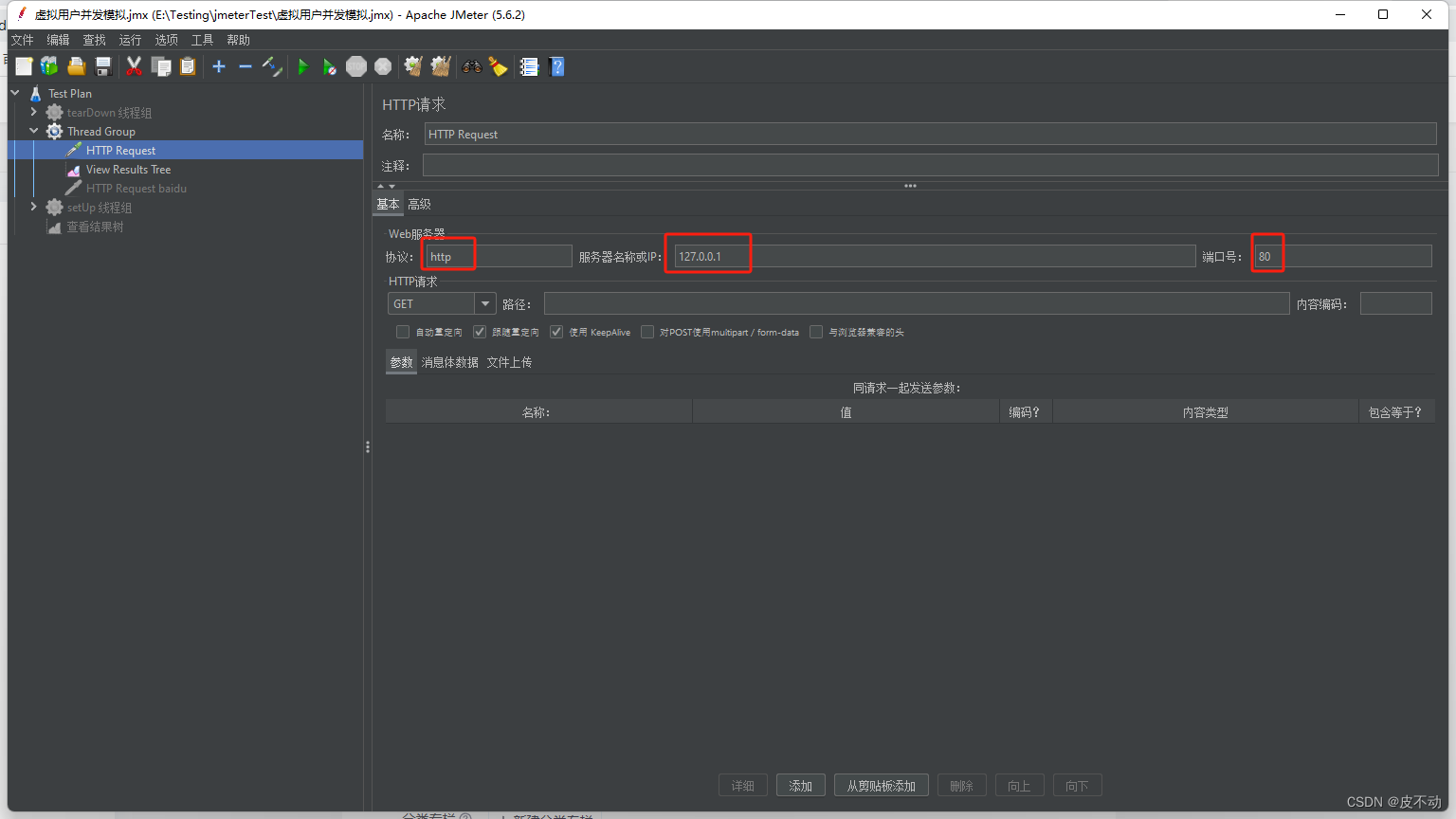Disable the 使用 KeepAlive checkbox
Image resolution: width=1456 pixels, height=819 pixels.
pos(555,332)
